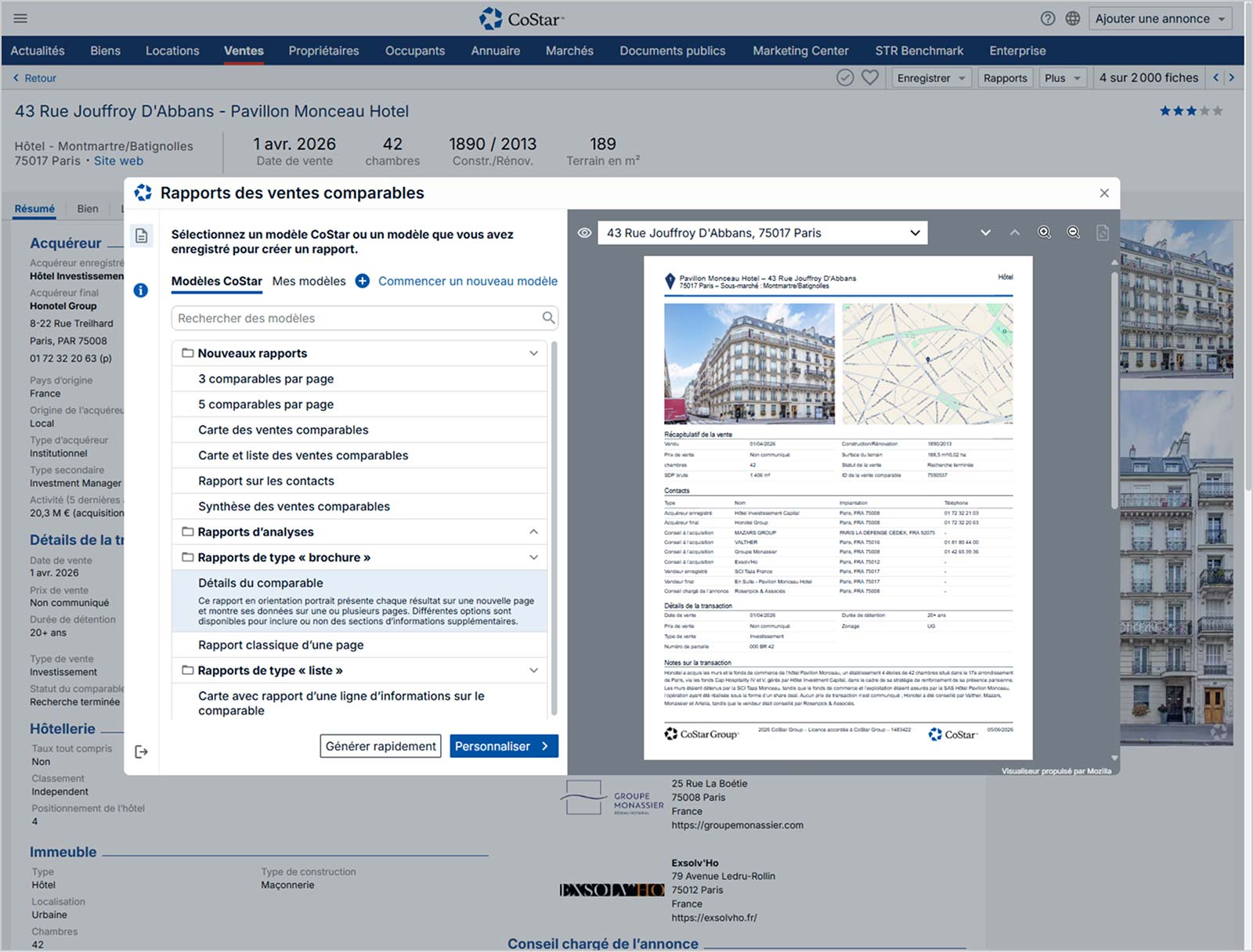
Task: Select Carte et liste des ventes comparables
Action: (359, 456)
